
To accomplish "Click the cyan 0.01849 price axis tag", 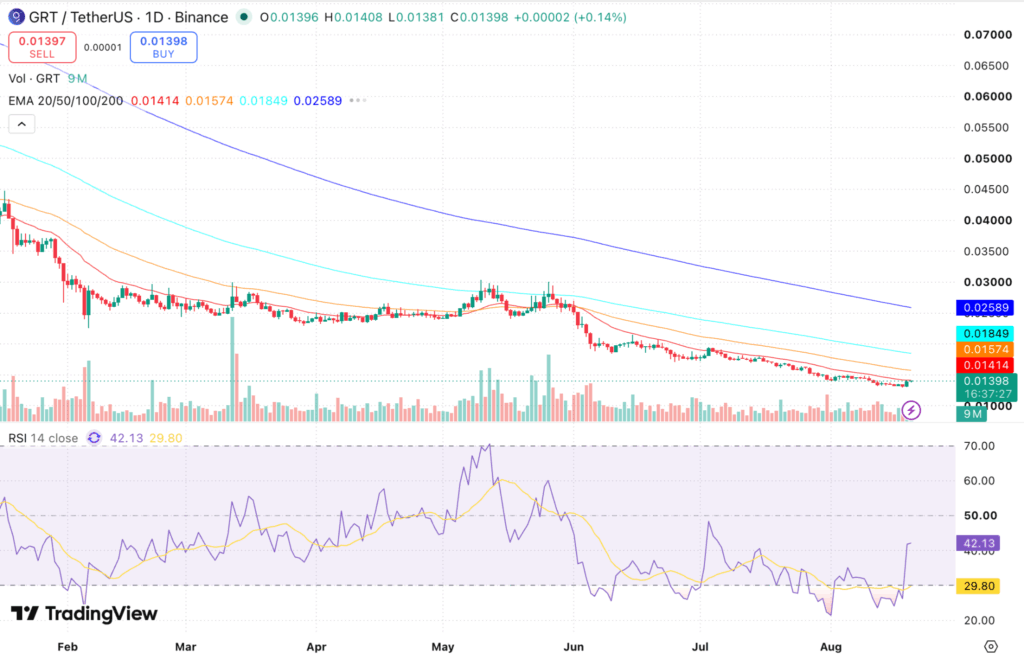I will (x=985, y=334).
